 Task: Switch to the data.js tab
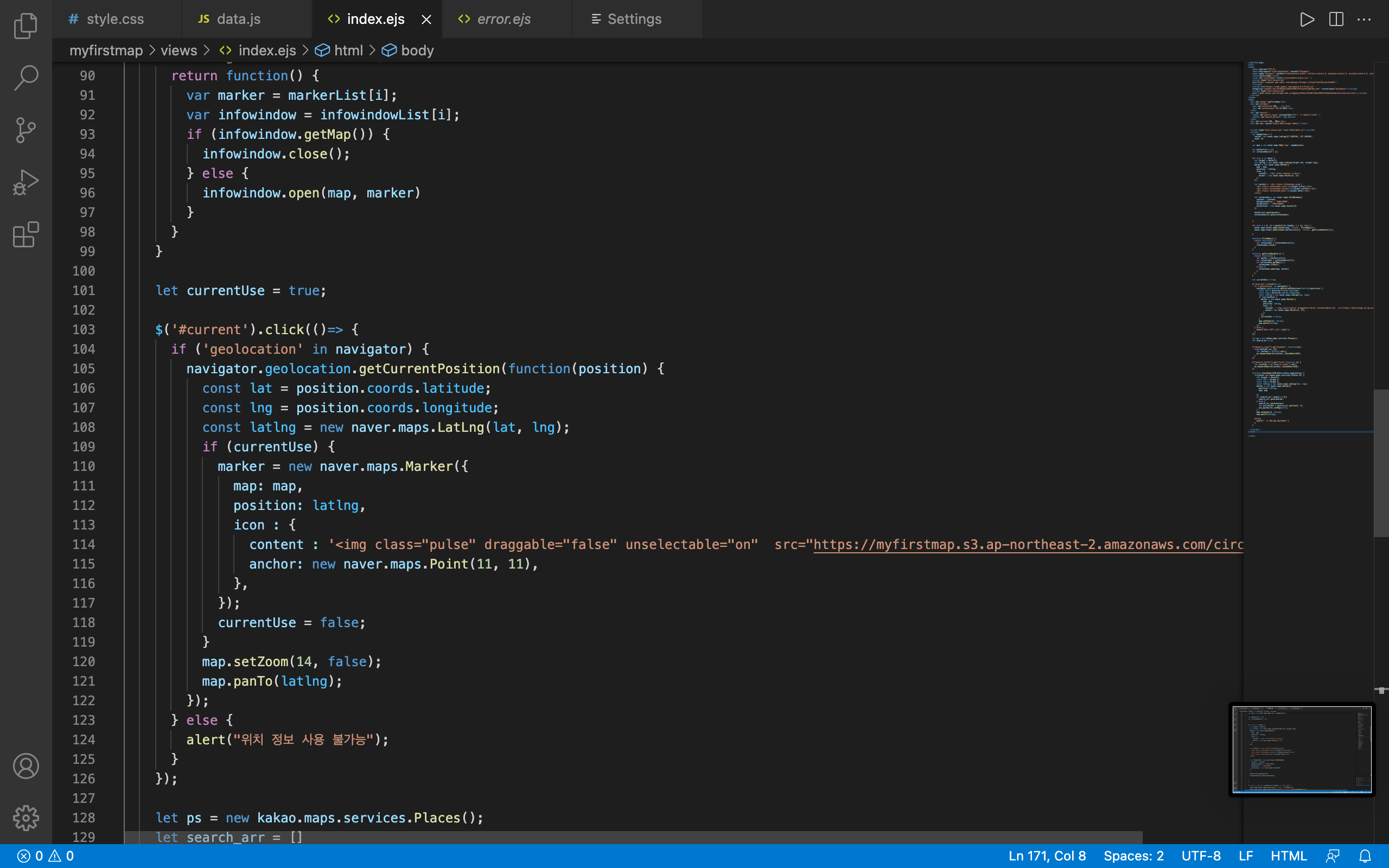(238, 20)
